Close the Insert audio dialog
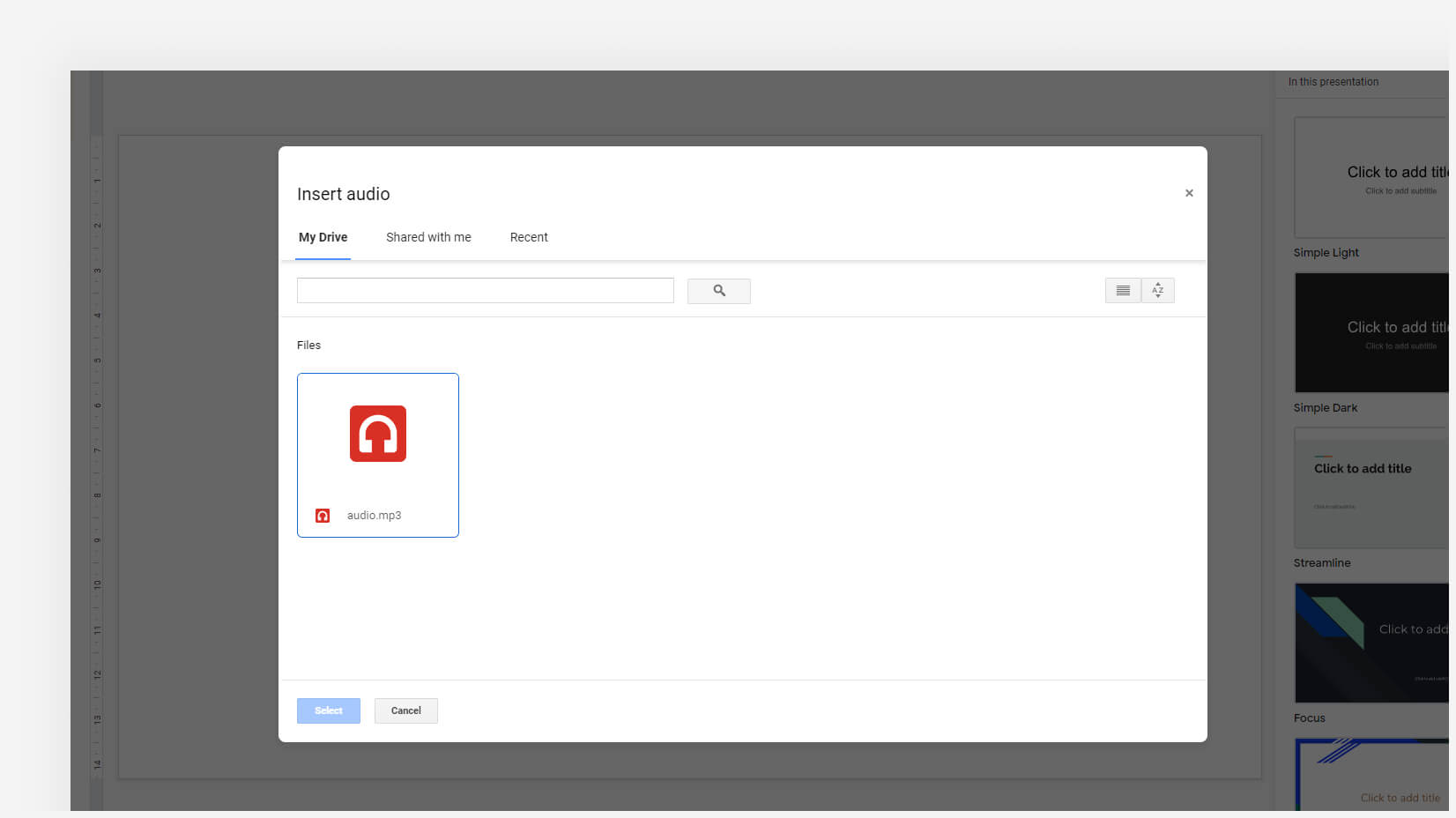The image size is (1456, 818). click(x=1189, y=193)
